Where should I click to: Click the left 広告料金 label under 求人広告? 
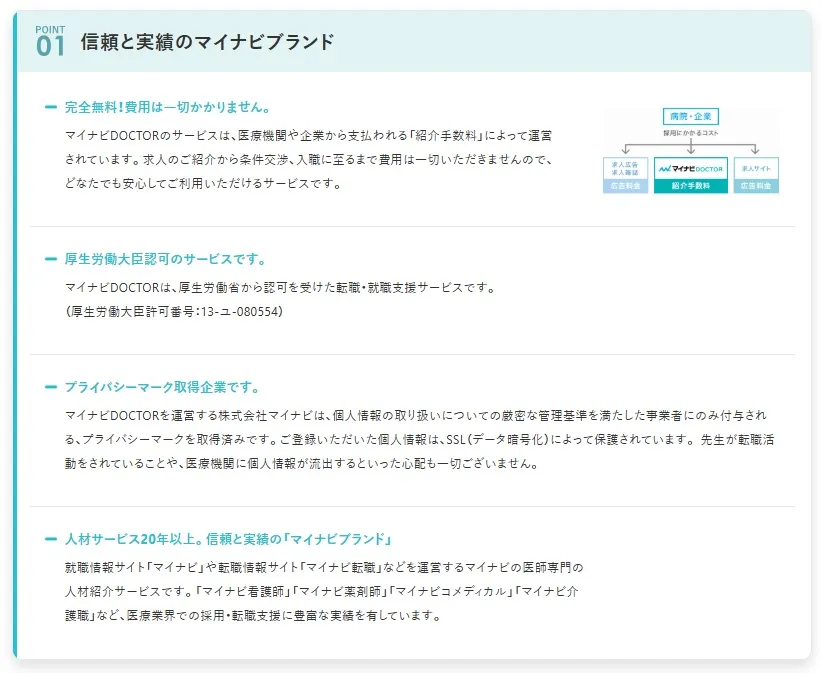626,186
